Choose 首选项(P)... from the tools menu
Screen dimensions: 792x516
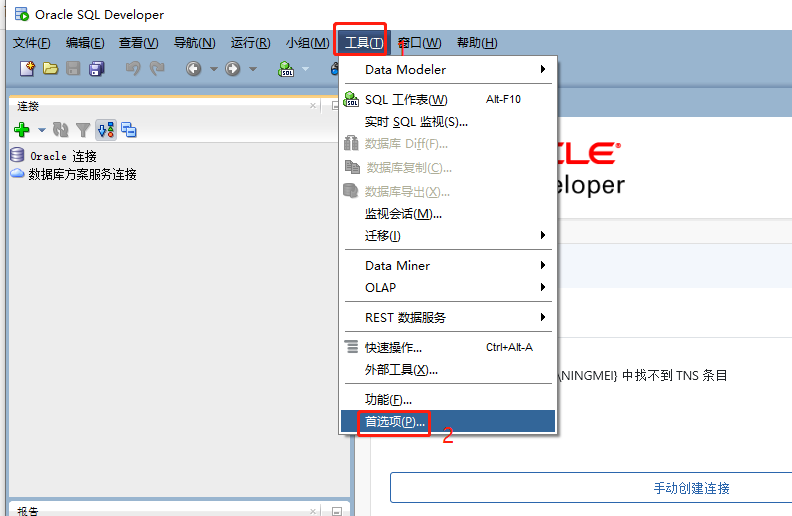pos(448,421)
